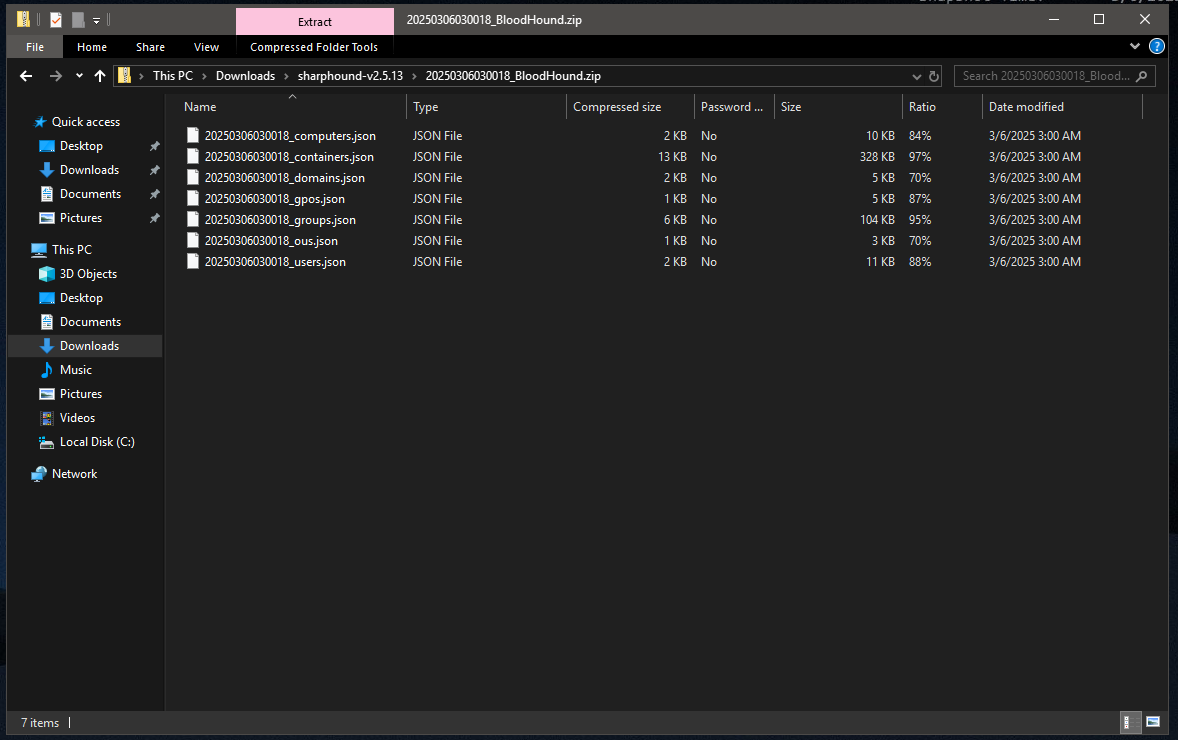Click sharphound-v2.5.13 in the breadcrumb

pos(350,76)
